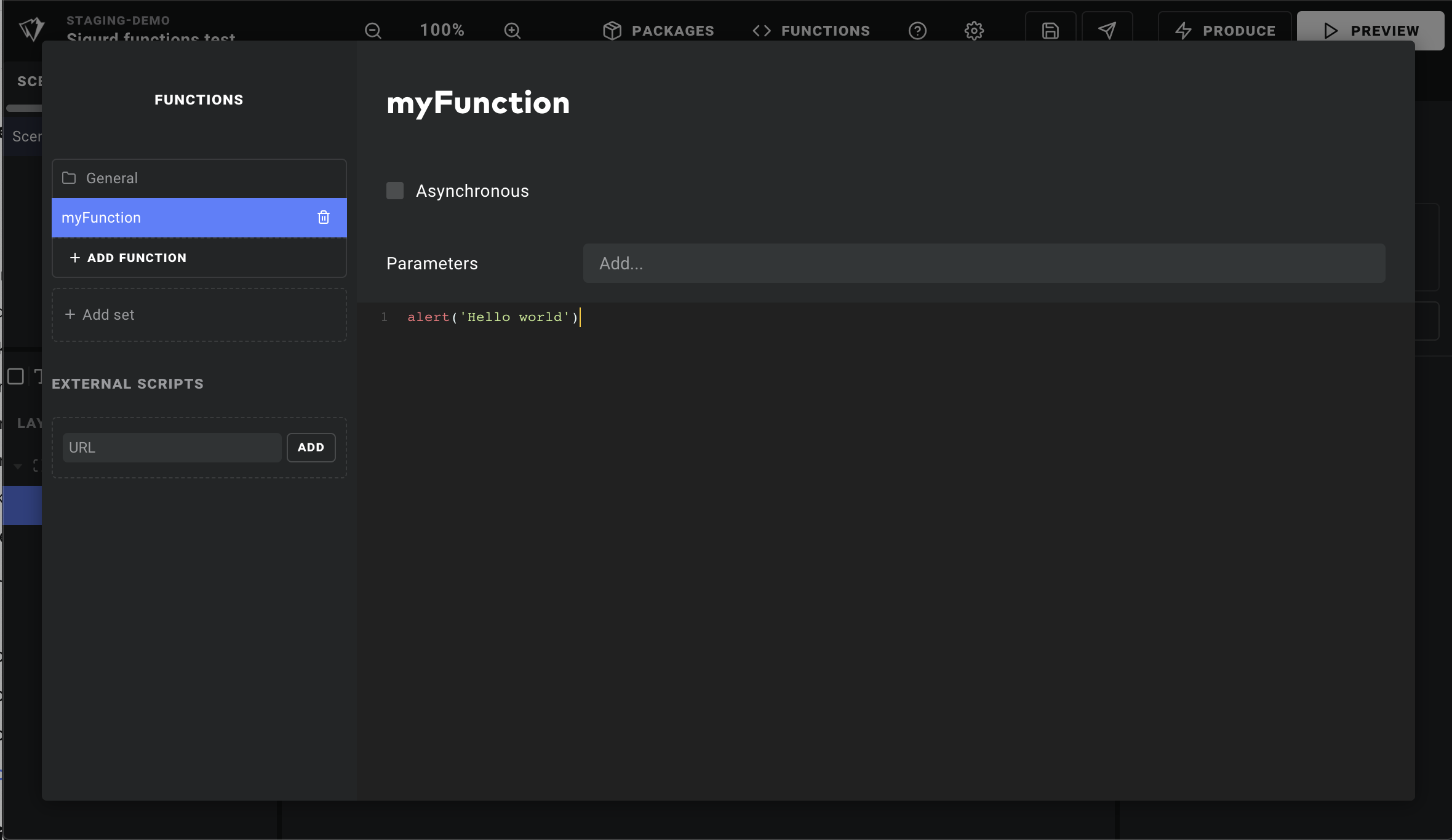Click the Produce button

[1224, 30]
